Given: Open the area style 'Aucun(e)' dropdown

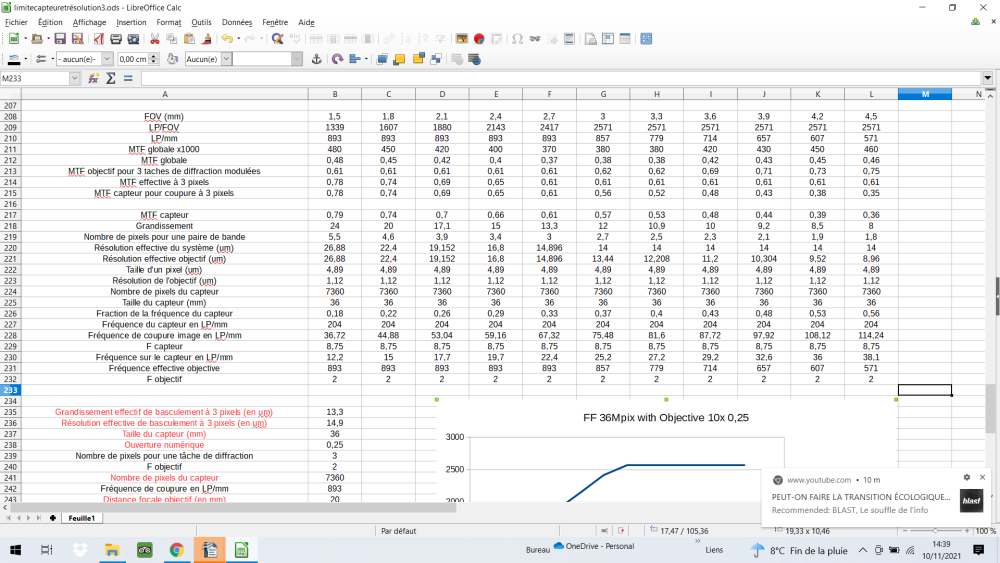Looking at the screenshot, I should pyautogui.click(x=226, y=59).
